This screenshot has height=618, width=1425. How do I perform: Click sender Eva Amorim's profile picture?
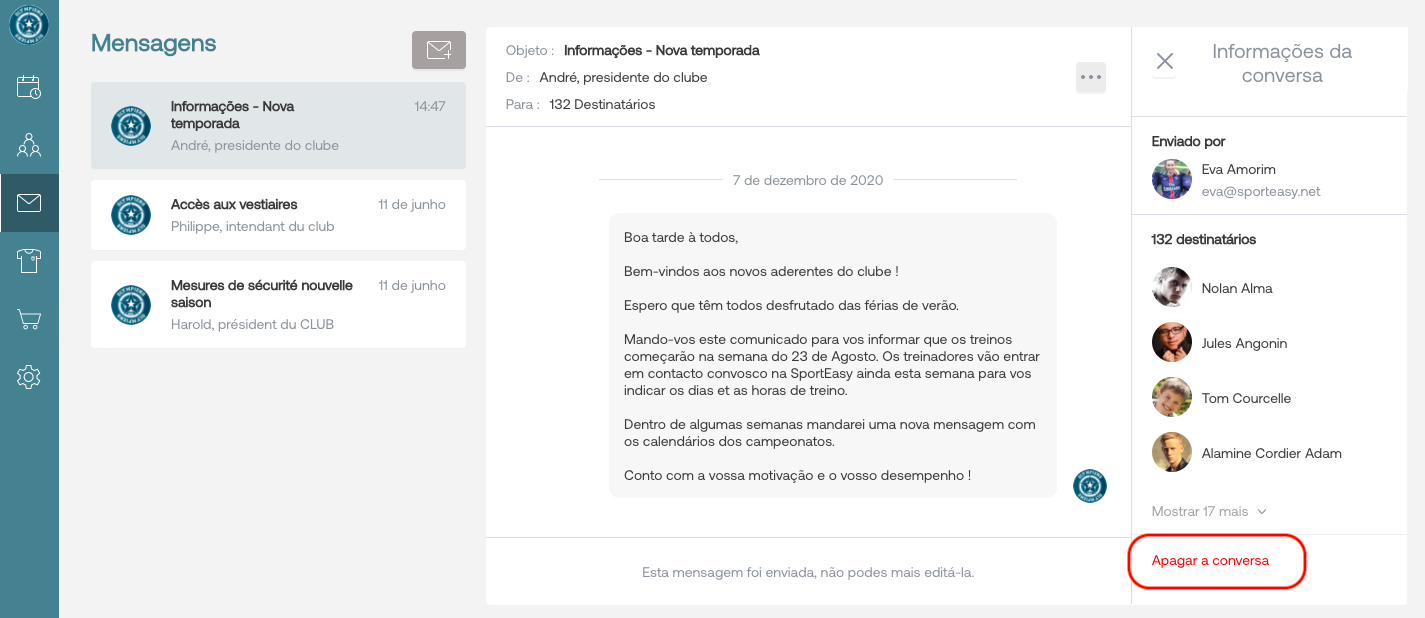point(1171,180)
